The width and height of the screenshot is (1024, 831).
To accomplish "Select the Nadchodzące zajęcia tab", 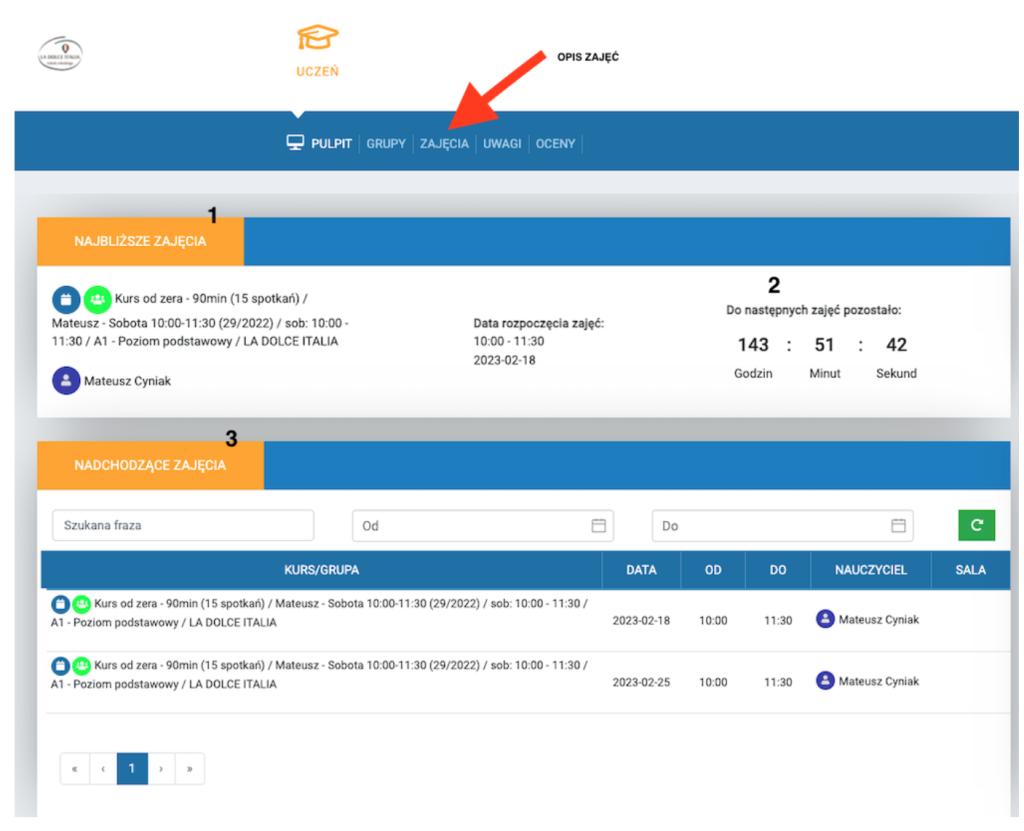I will click(x=150, y=465).
